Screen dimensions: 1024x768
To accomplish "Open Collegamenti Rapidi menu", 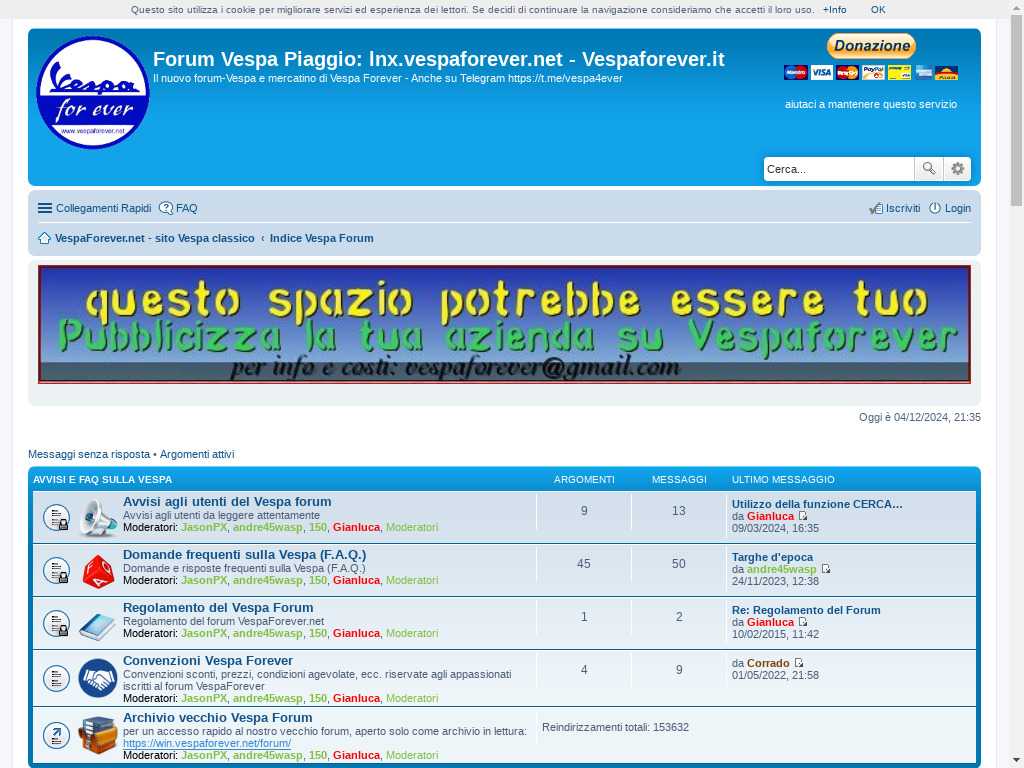I will pyautogui.click(x=95, y=208).
